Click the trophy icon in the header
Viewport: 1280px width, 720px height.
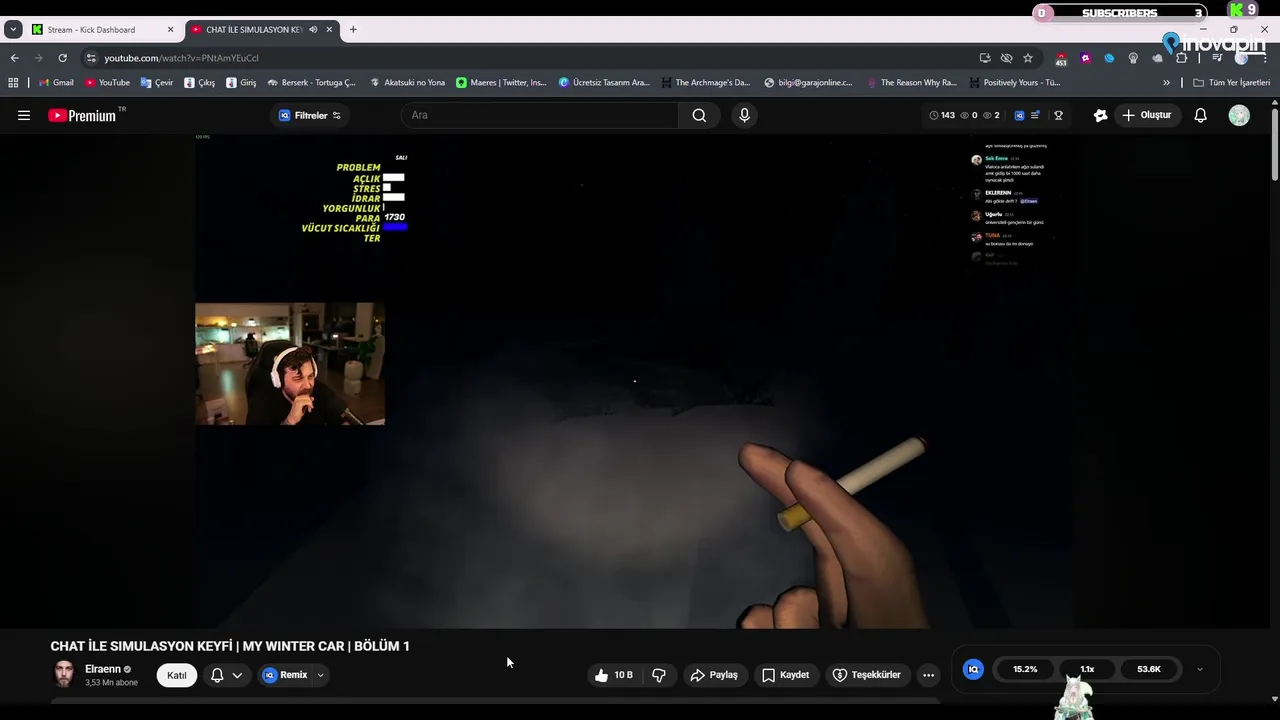1058,115
